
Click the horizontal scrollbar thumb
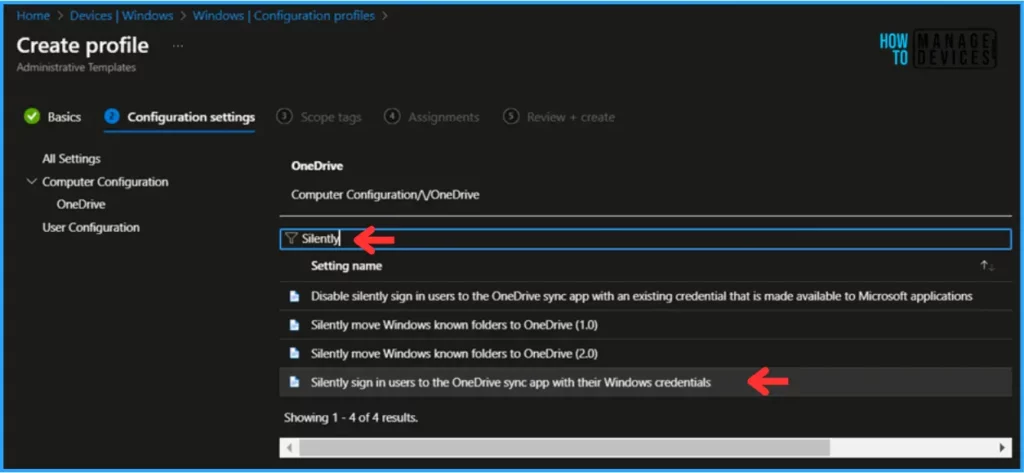pyautogui.click(x=564, y=448)
